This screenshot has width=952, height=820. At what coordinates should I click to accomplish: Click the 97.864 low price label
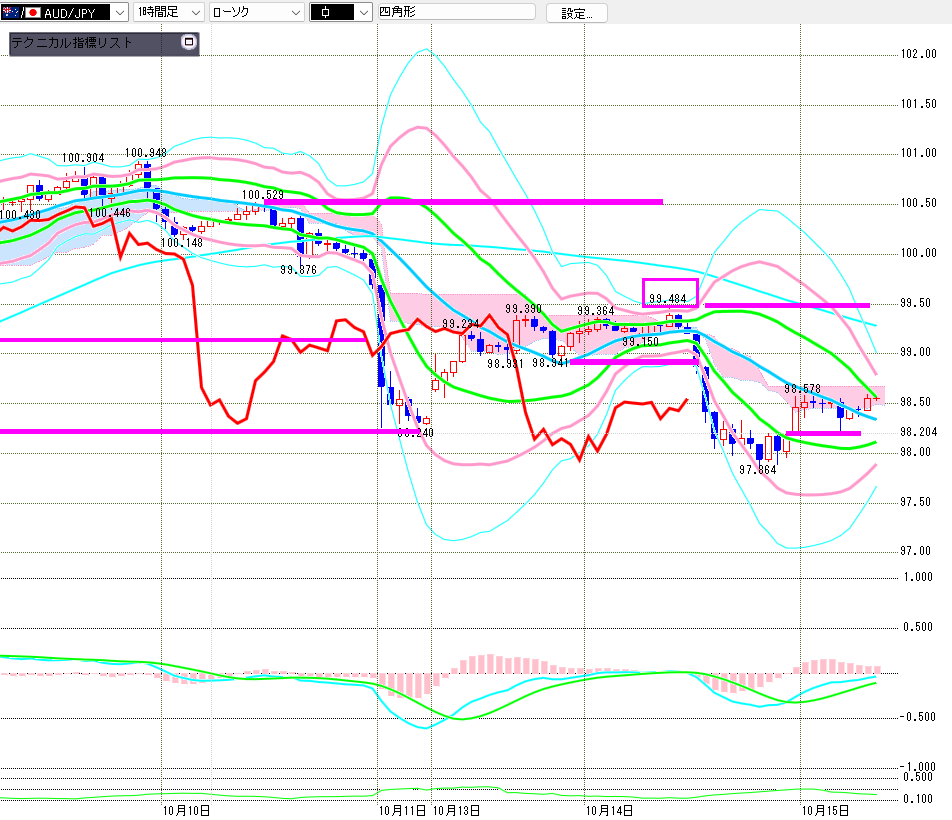(x=758, y=468)
